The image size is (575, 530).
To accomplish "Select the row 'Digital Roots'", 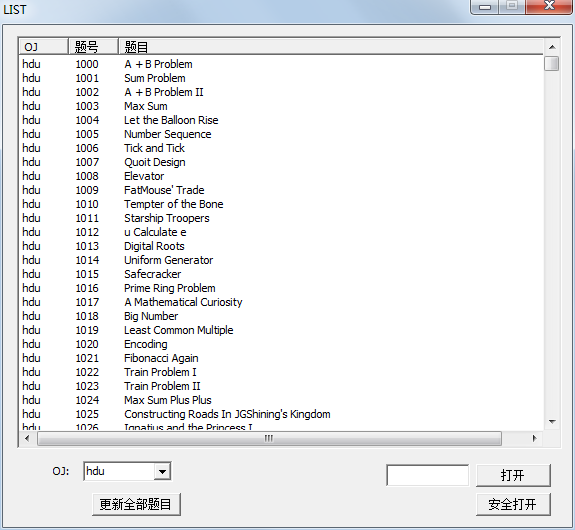I will click(281, 246).
